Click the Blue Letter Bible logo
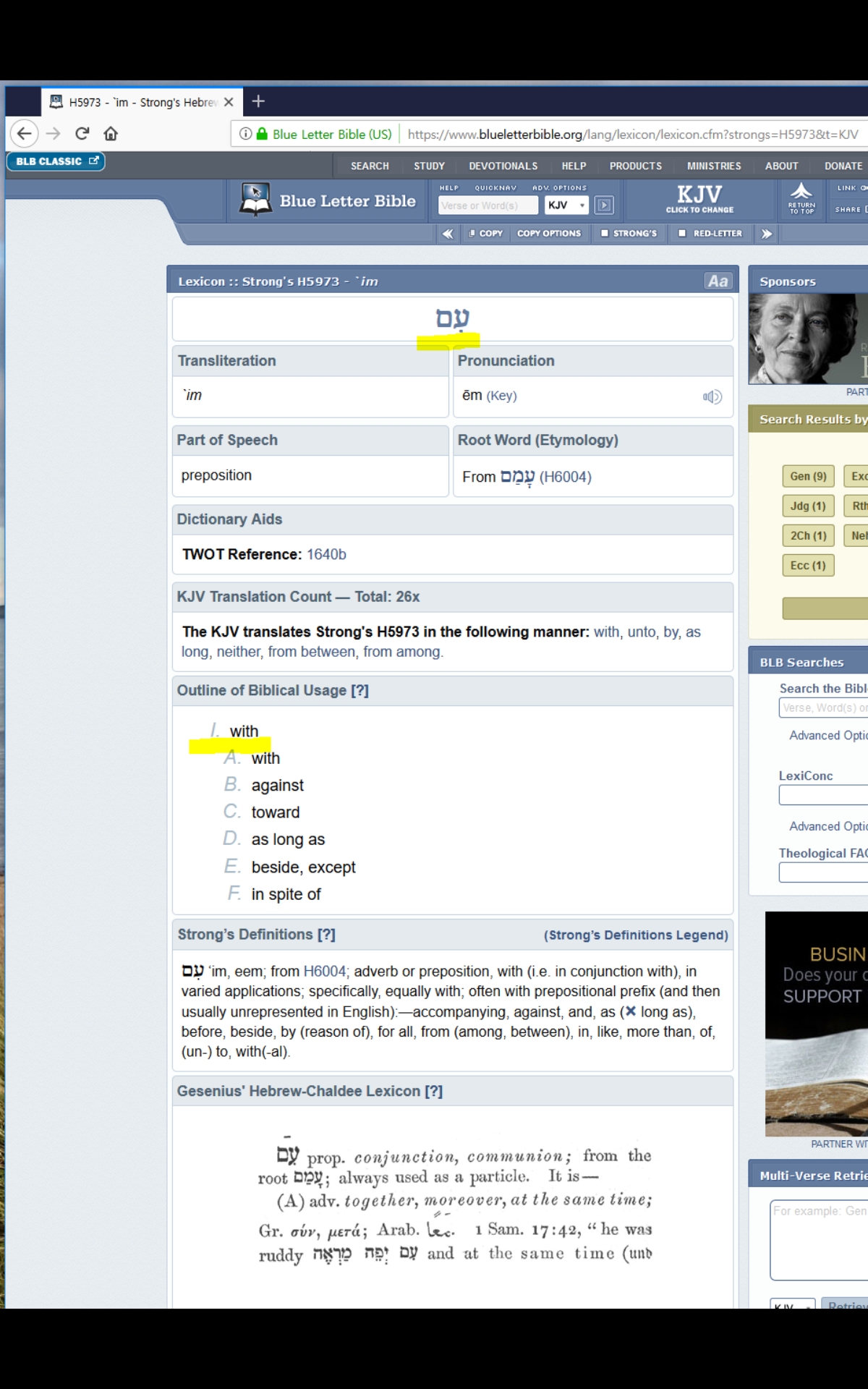This screenshot has width=868, height=1389. [x=328, y=200]
